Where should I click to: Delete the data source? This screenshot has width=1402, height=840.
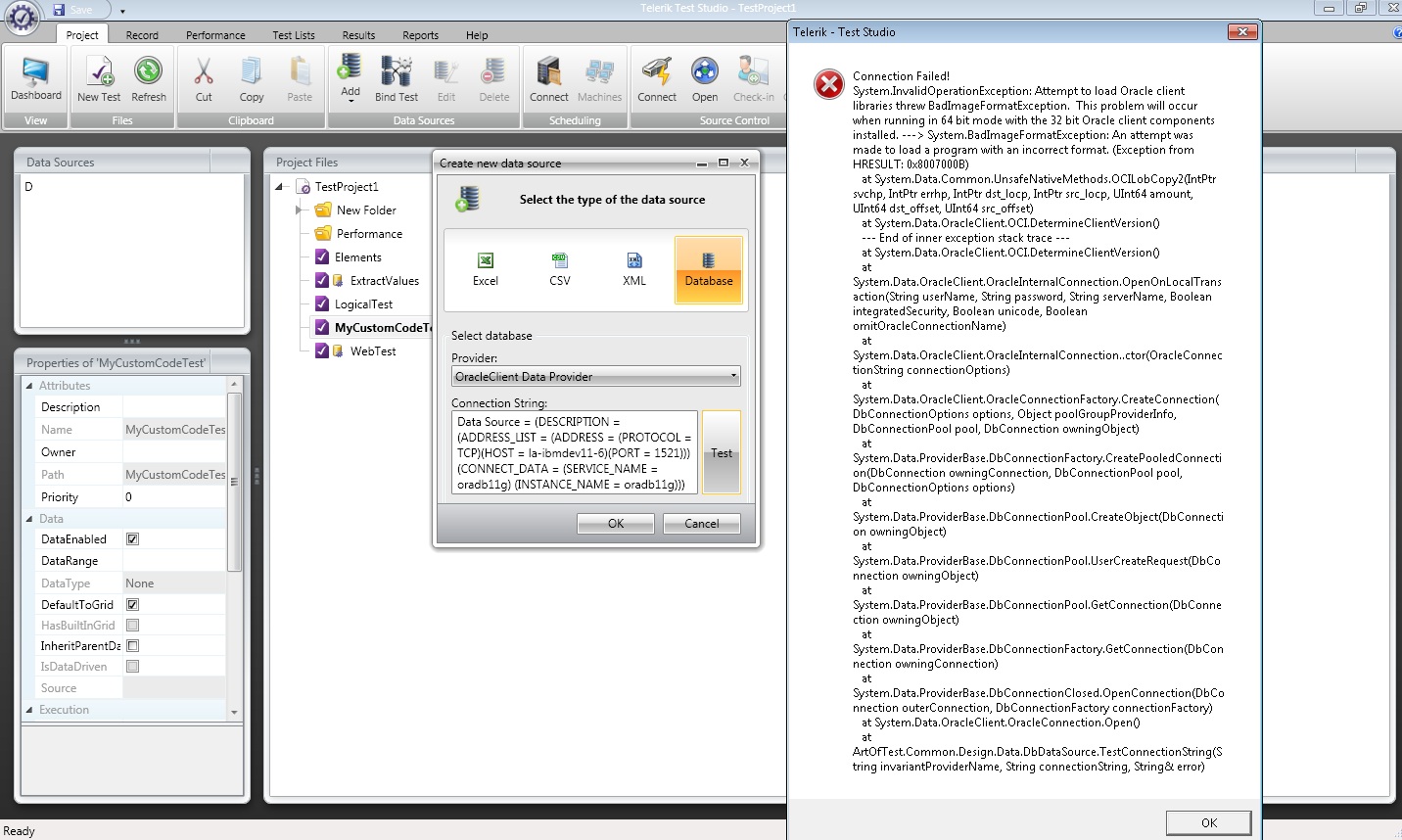tap(494, 78)
